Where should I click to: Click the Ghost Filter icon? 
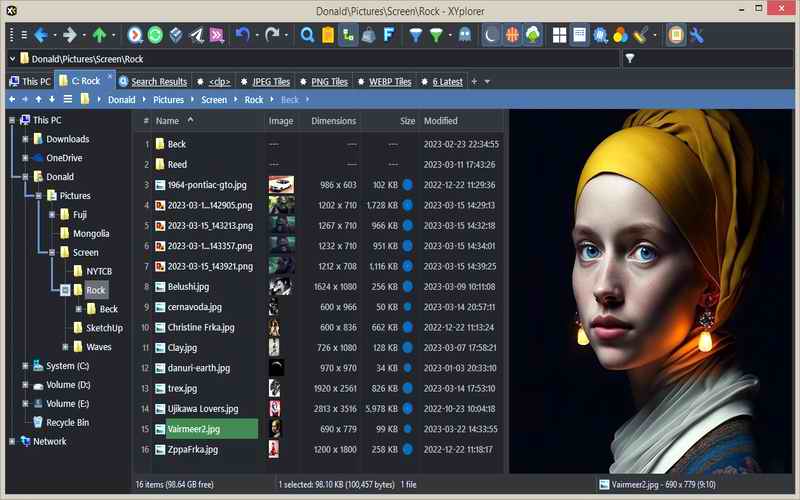[x=464, y=35]
